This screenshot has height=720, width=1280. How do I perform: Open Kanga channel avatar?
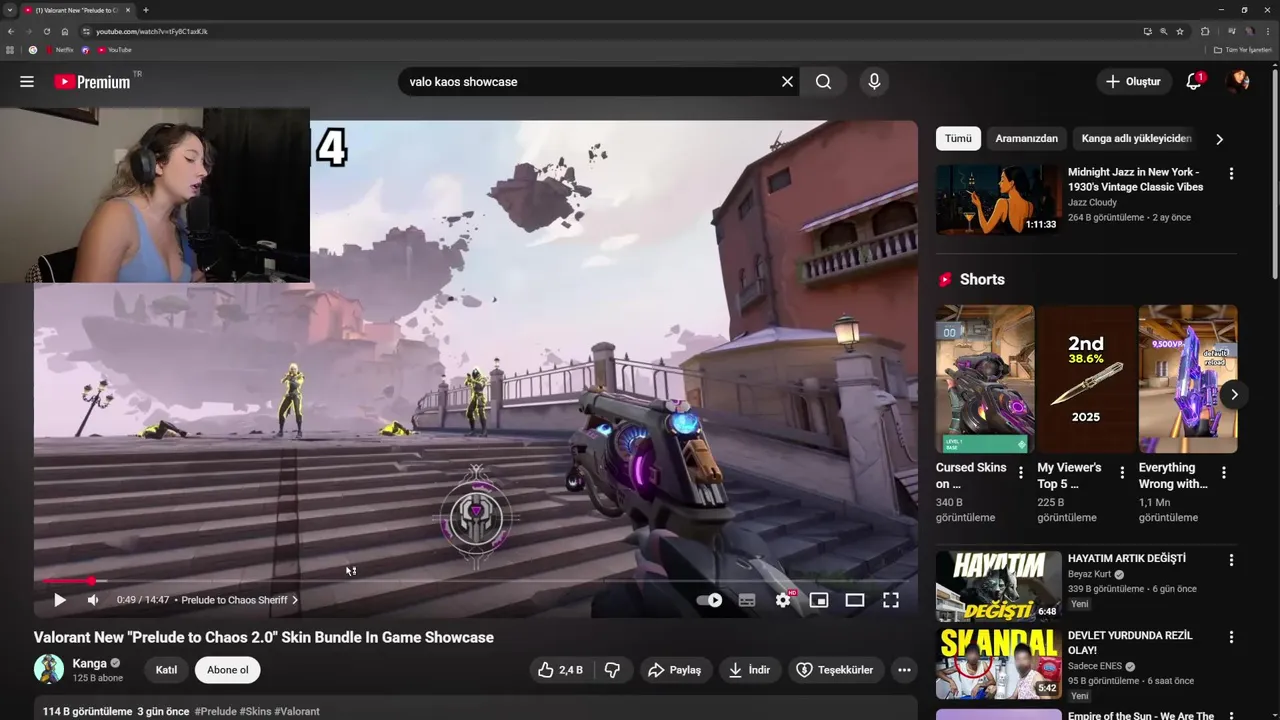click(x=49, y=669)
